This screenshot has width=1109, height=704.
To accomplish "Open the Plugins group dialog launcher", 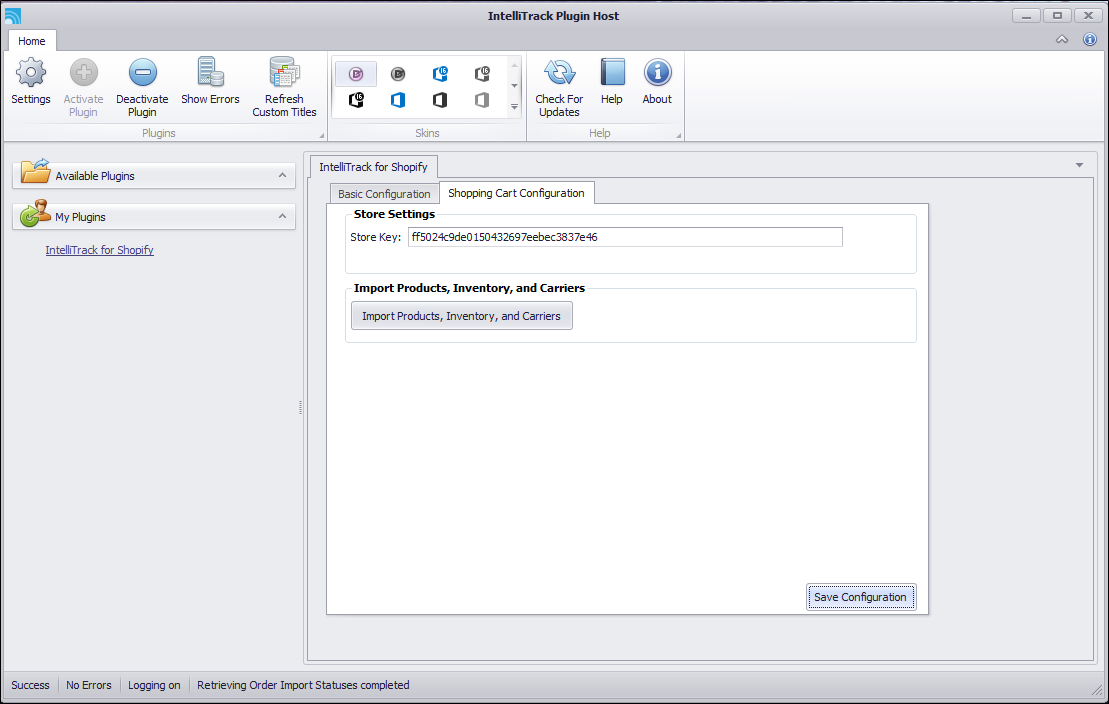I will coord(322,135).
